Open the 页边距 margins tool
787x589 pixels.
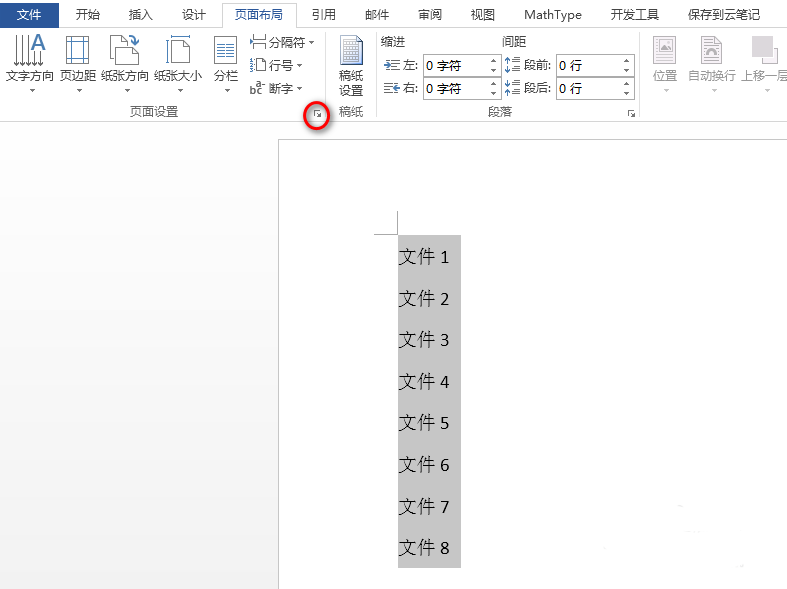click(78, 63)
